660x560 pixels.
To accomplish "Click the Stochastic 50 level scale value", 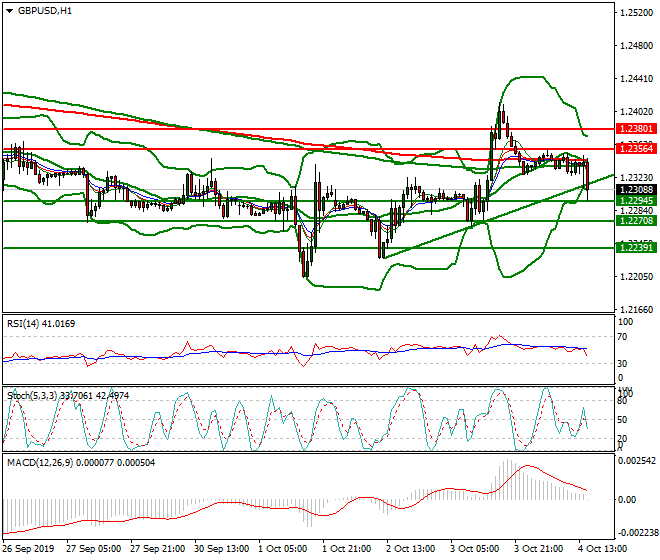I will click(x=623, y=420).
